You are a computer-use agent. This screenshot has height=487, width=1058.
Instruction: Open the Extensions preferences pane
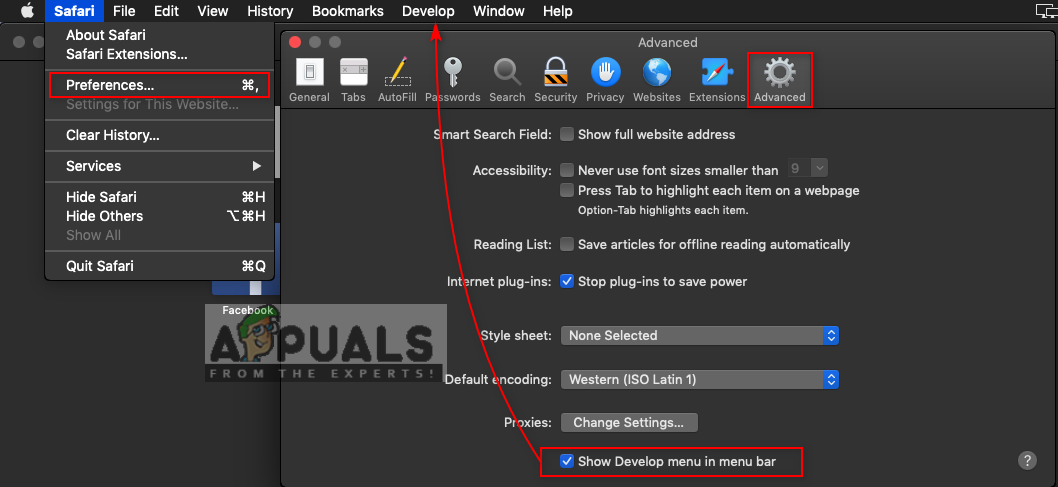[717, 80]
